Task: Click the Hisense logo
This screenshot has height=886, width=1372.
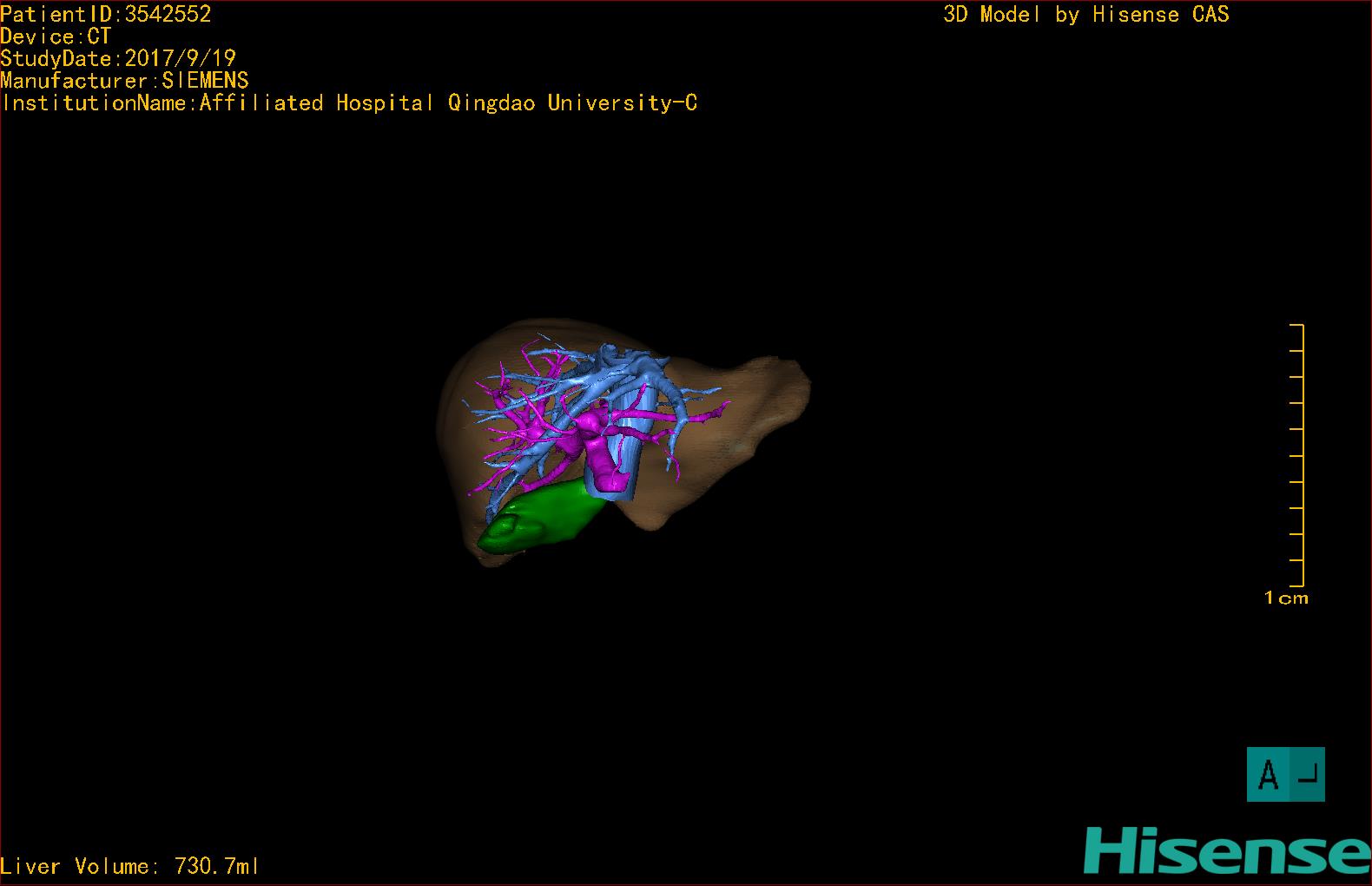Action: [x=1226, y=850]
